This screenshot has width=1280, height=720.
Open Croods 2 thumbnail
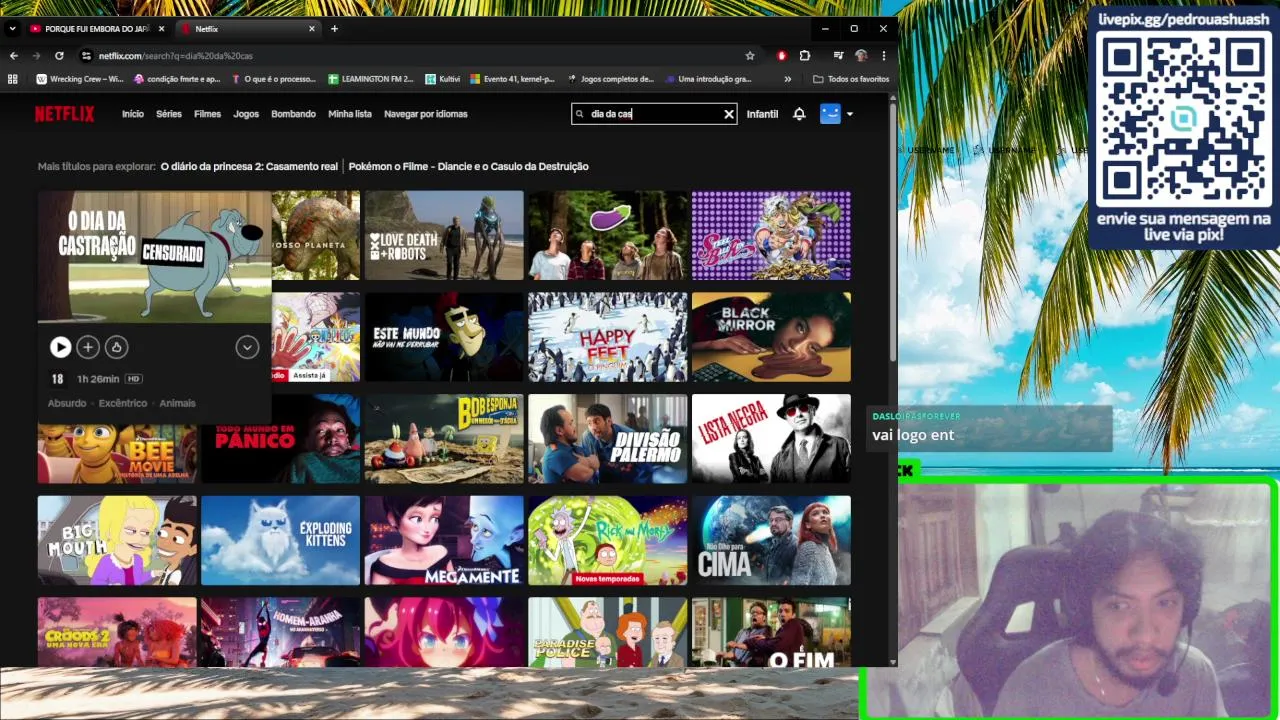coord(117,632)
